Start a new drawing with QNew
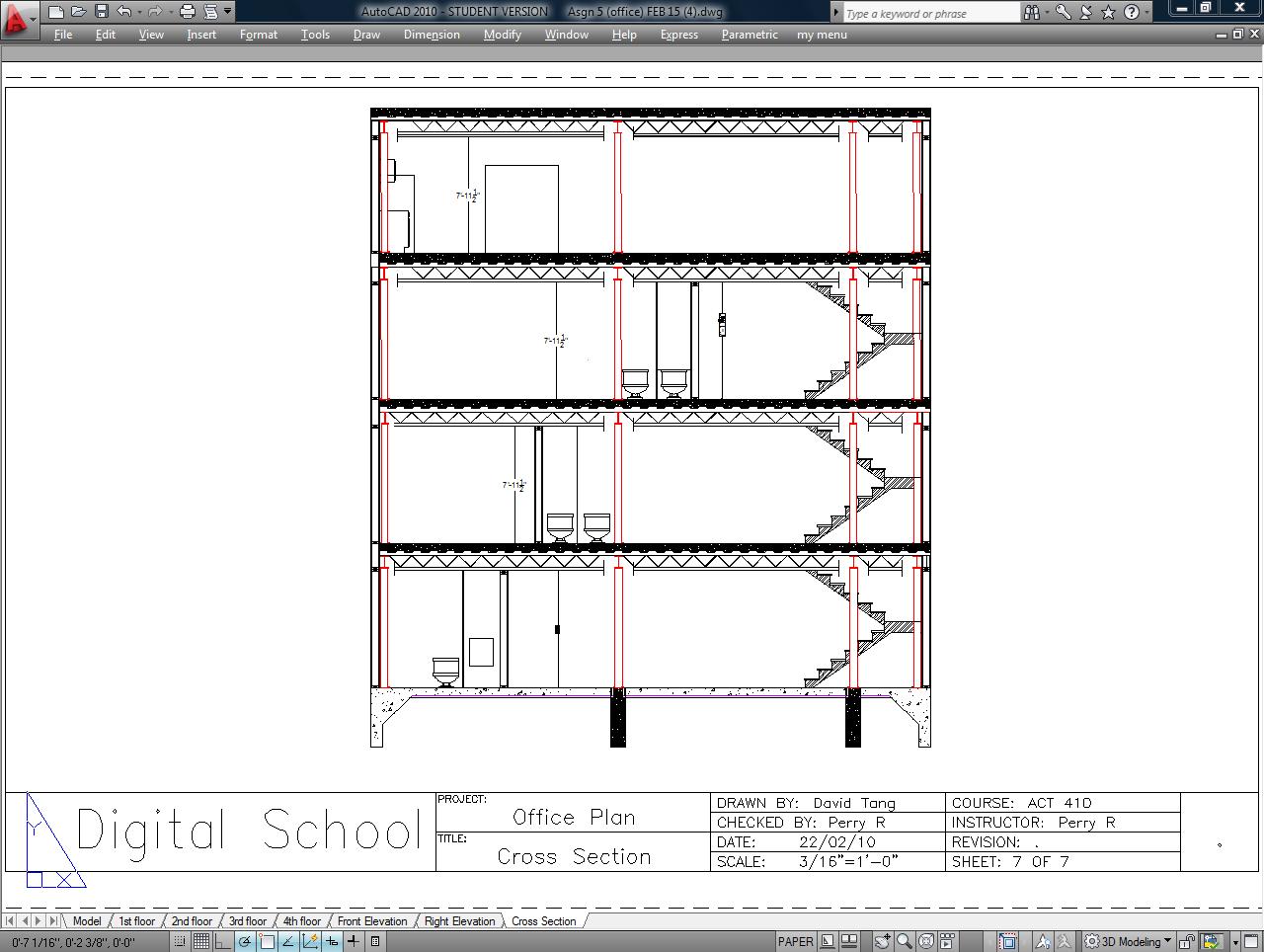 [x=56, y=11]
